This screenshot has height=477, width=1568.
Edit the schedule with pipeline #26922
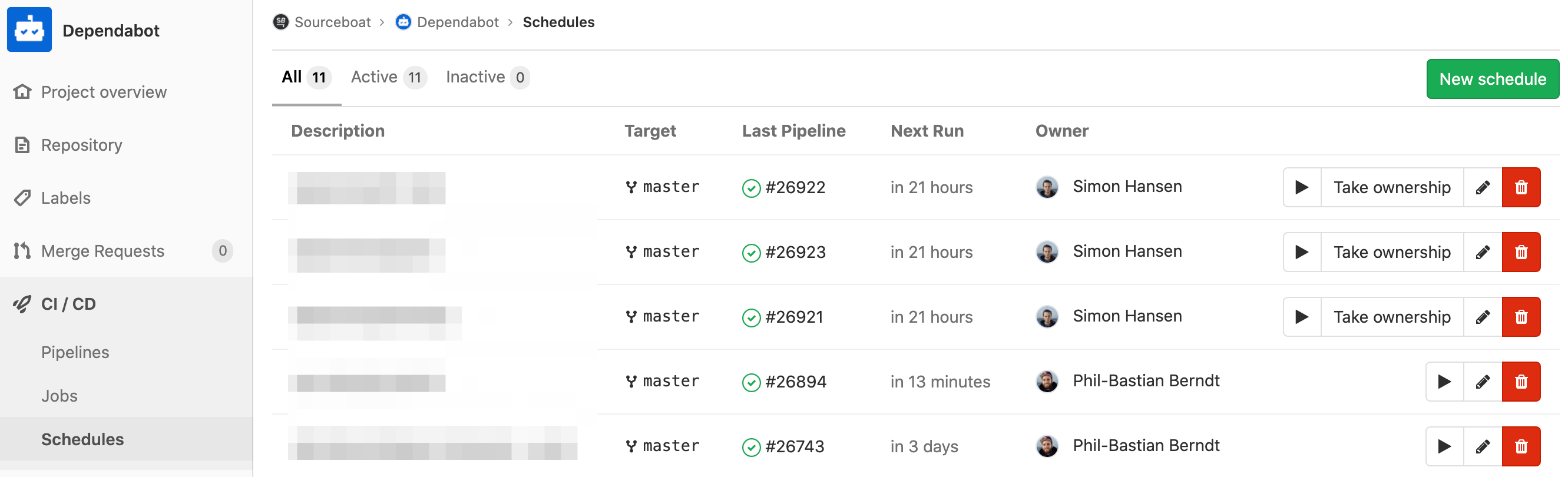1482,187
